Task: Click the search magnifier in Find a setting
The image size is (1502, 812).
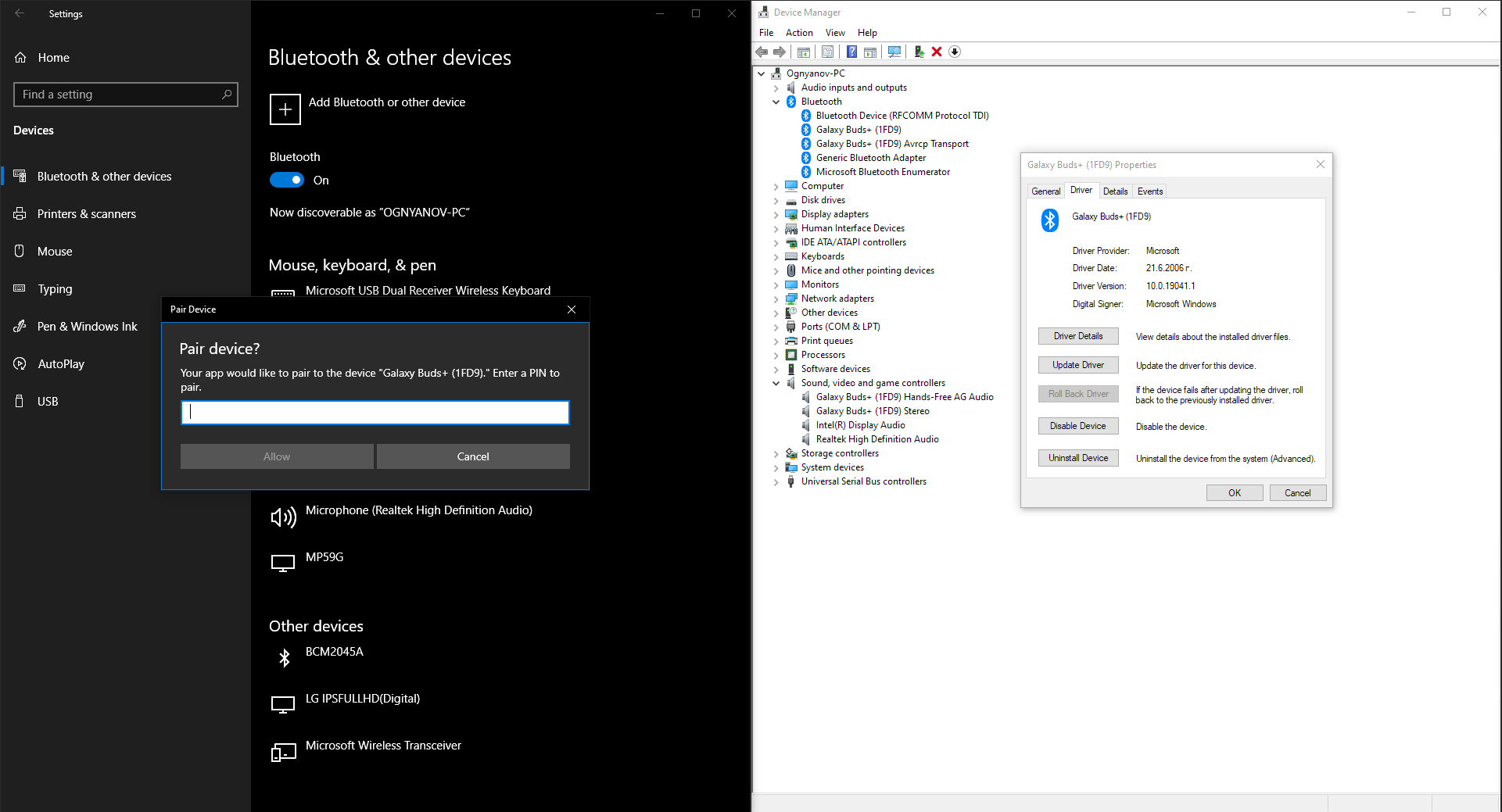Action: click(x=227, y=95)
